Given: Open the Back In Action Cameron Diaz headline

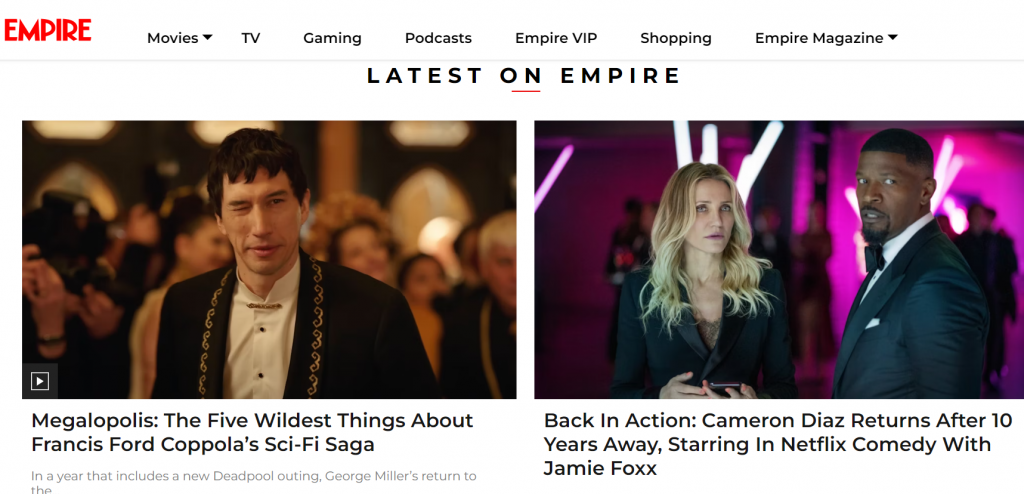Looking at the screenshot, I should [778, 444].
